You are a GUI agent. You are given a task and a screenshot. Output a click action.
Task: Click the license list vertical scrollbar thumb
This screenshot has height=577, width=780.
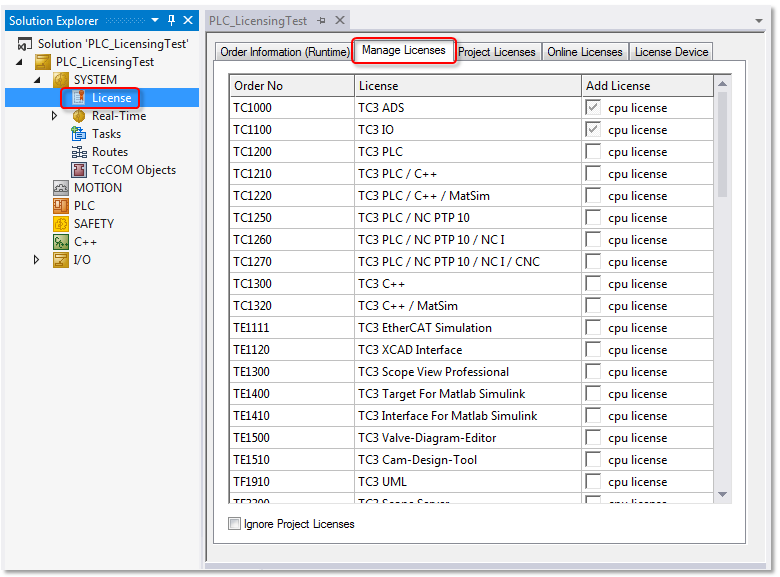(x=722, y=144)
